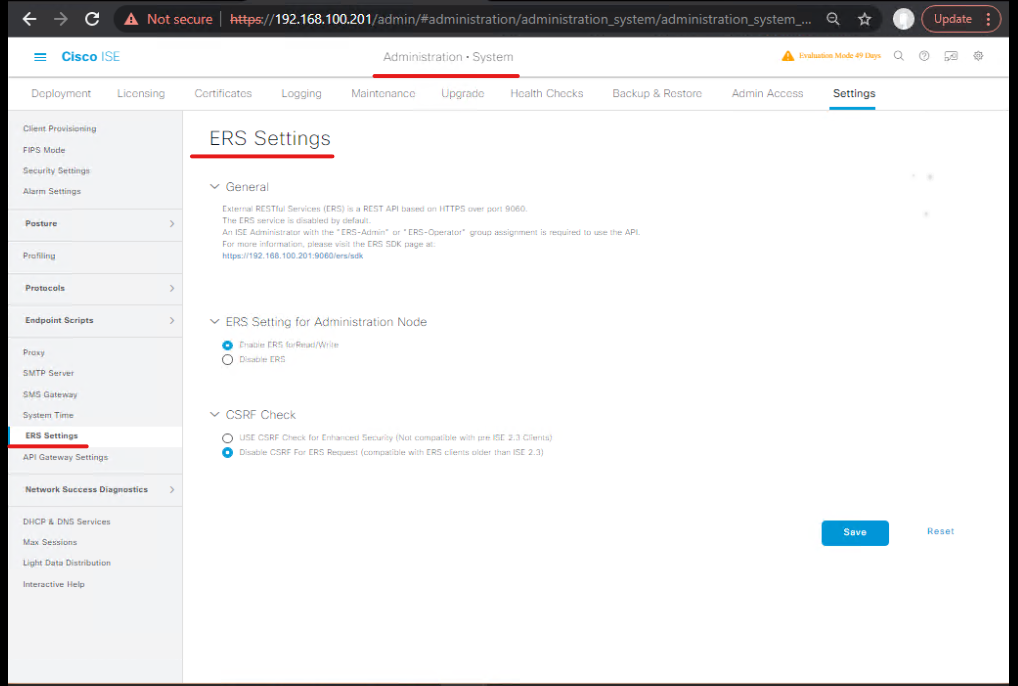
Task: Open Light Data Distribution settings
Action: click(x=67, y=563)
